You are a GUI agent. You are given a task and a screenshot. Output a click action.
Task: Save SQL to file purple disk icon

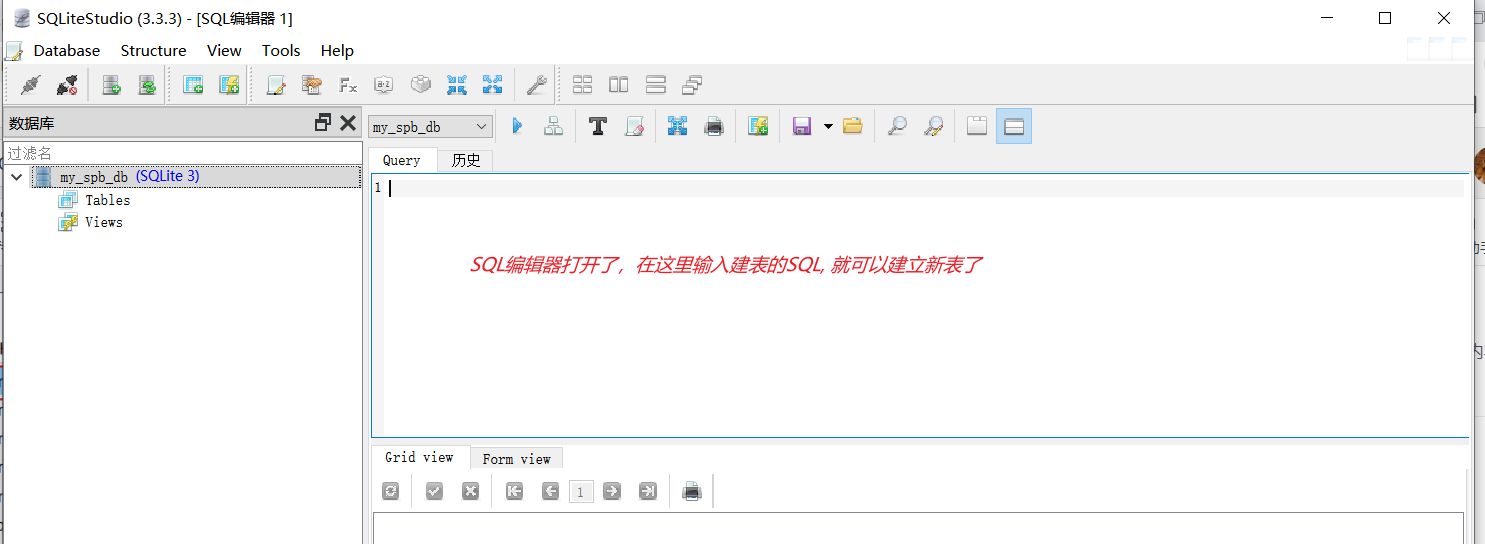click(802, 126)
